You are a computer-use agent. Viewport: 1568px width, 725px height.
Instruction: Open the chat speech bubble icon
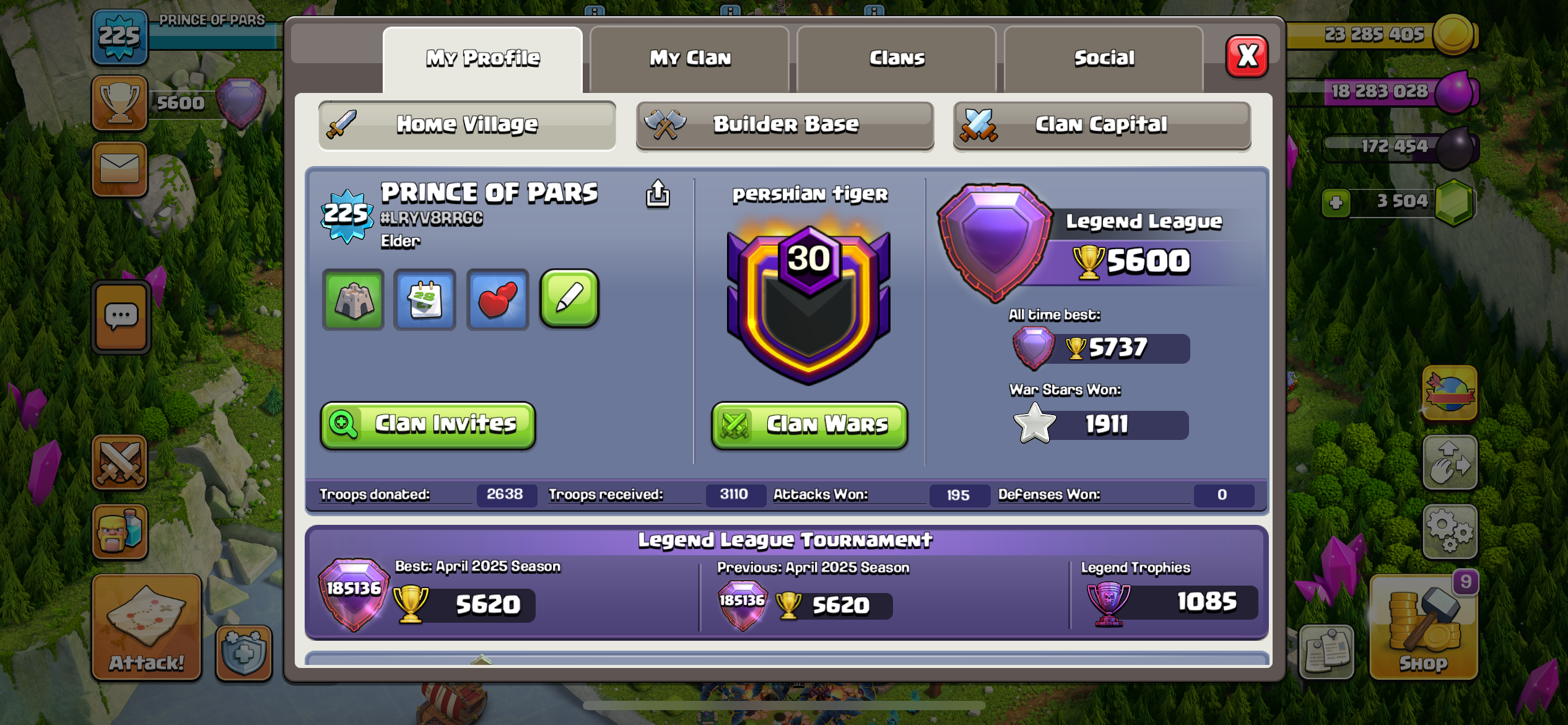tap(121, 317)
